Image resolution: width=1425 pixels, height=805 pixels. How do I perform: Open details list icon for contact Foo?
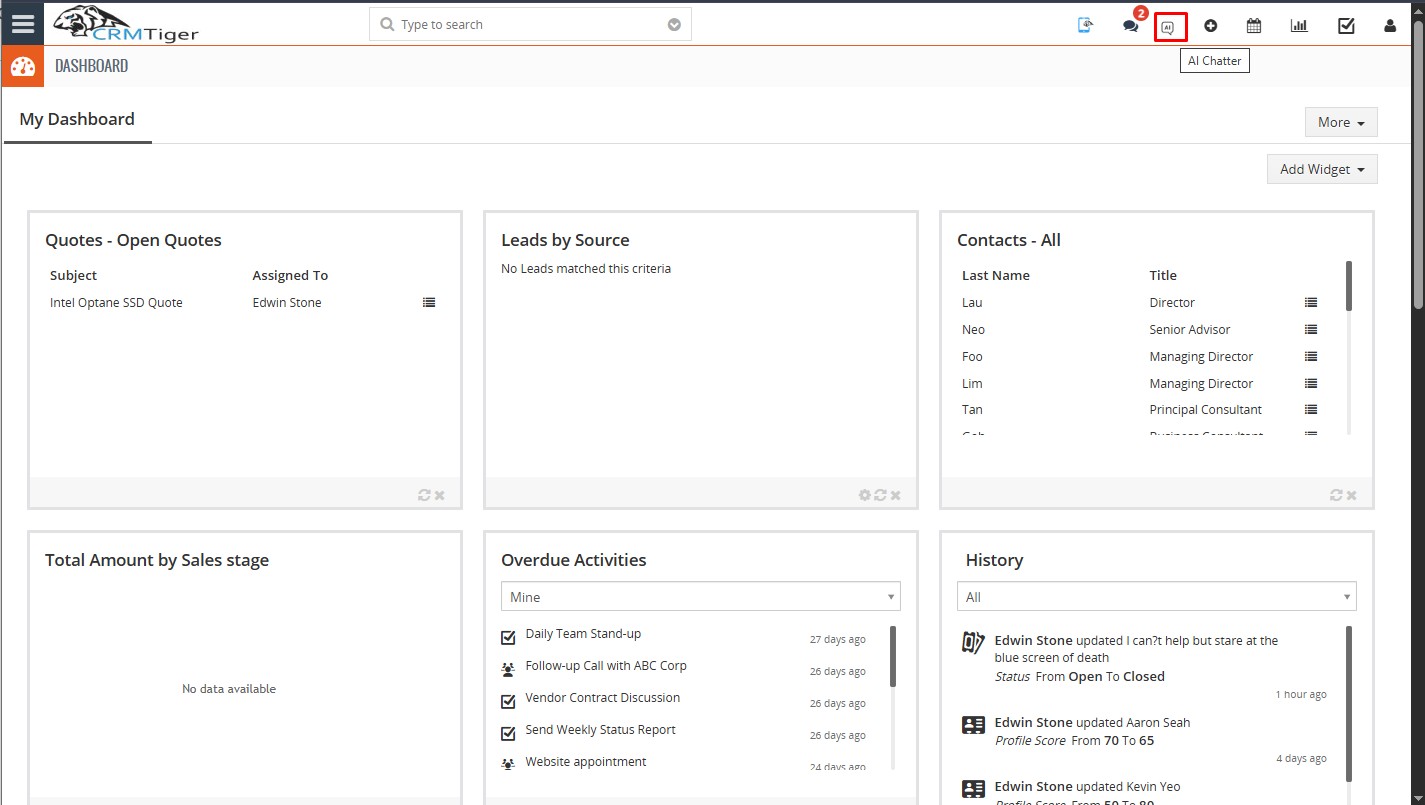1311,356
